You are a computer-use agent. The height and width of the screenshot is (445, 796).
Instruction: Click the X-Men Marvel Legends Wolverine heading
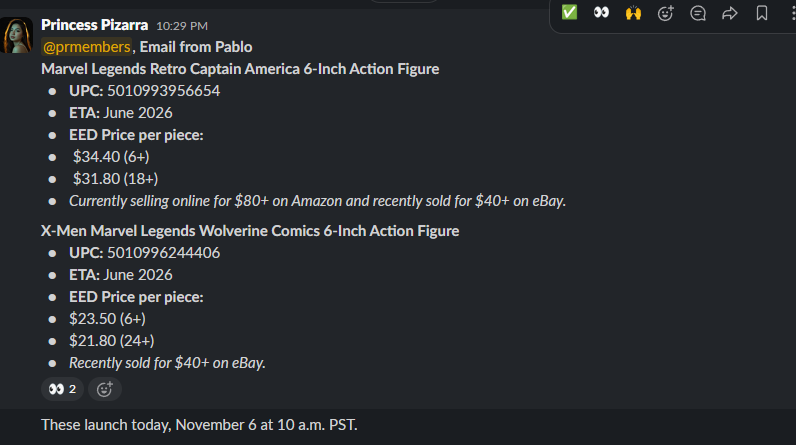tap(250, 231)
